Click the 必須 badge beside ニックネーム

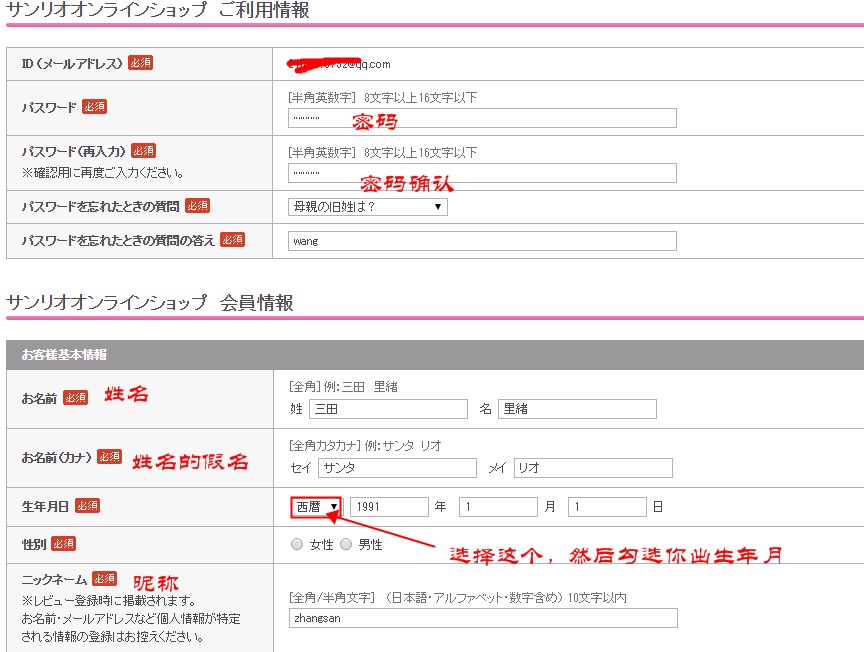point(104,579)
